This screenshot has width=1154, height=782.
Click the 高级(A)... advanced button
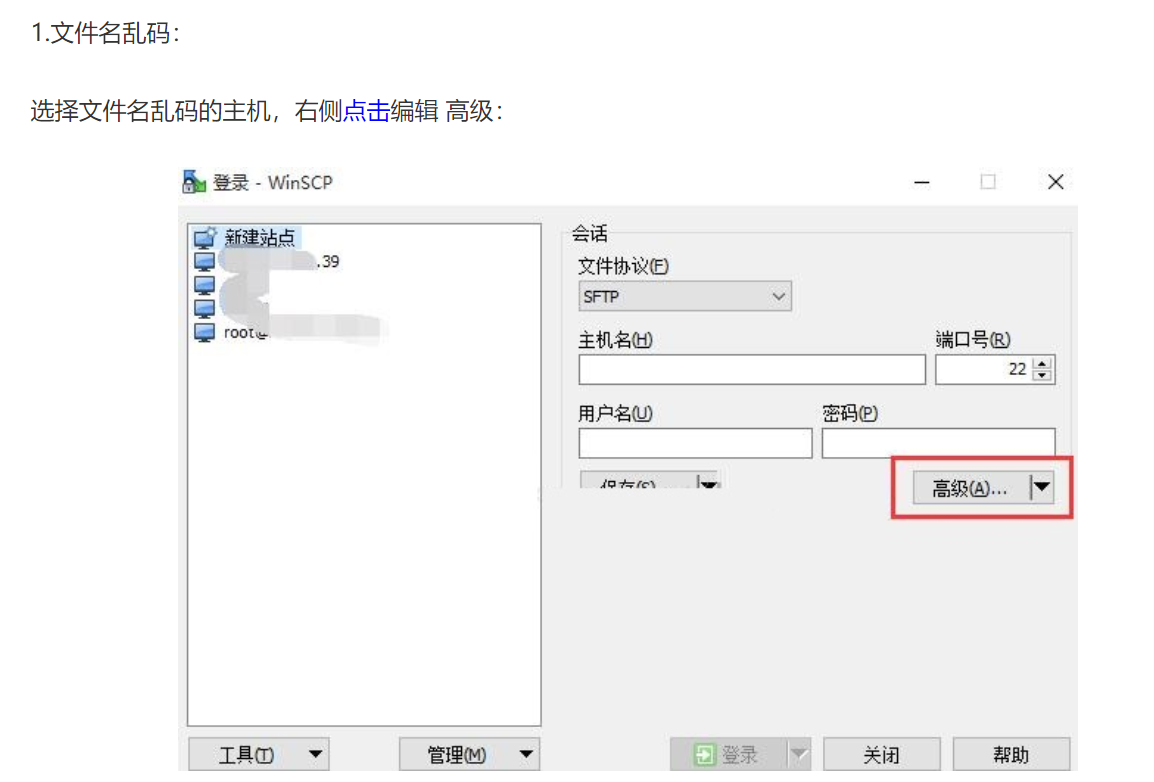tap(971, 488)
